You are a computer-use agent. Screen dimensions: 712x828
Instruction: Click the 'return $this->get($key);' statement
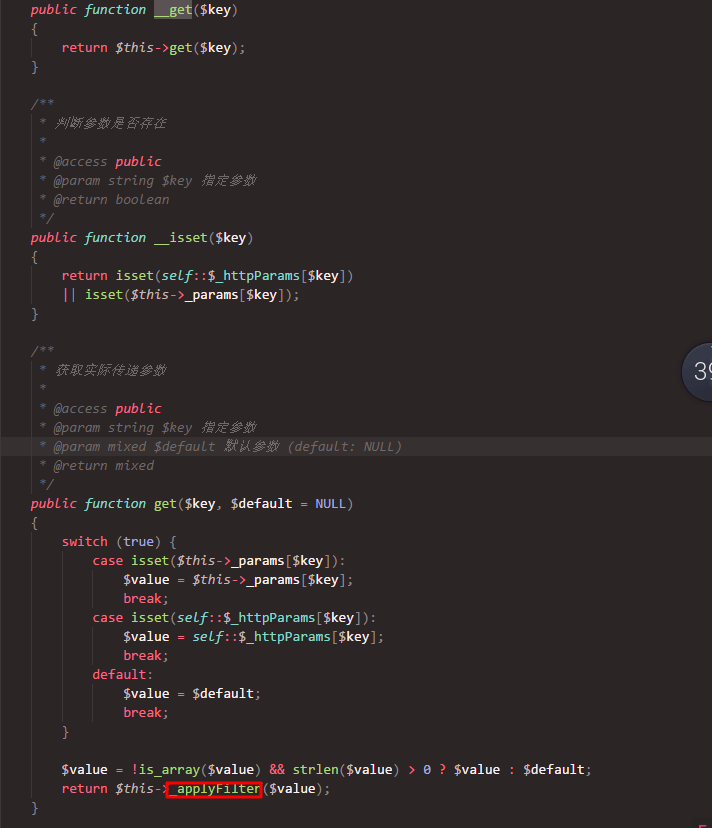153,48
